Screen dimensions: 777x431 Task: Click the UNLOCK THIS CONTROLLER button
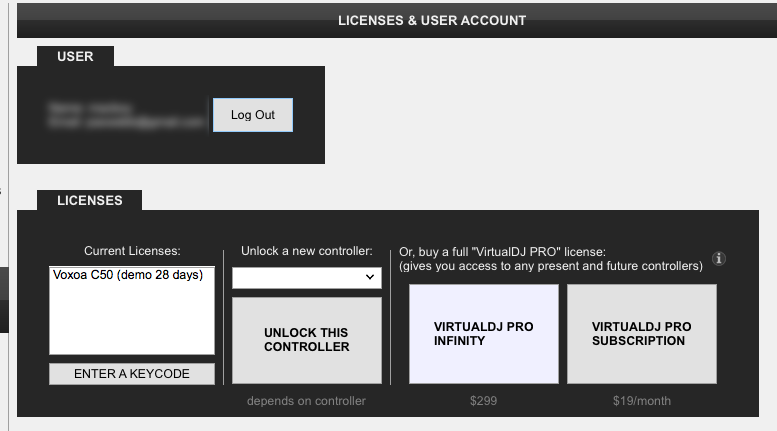tap(307, 340)
